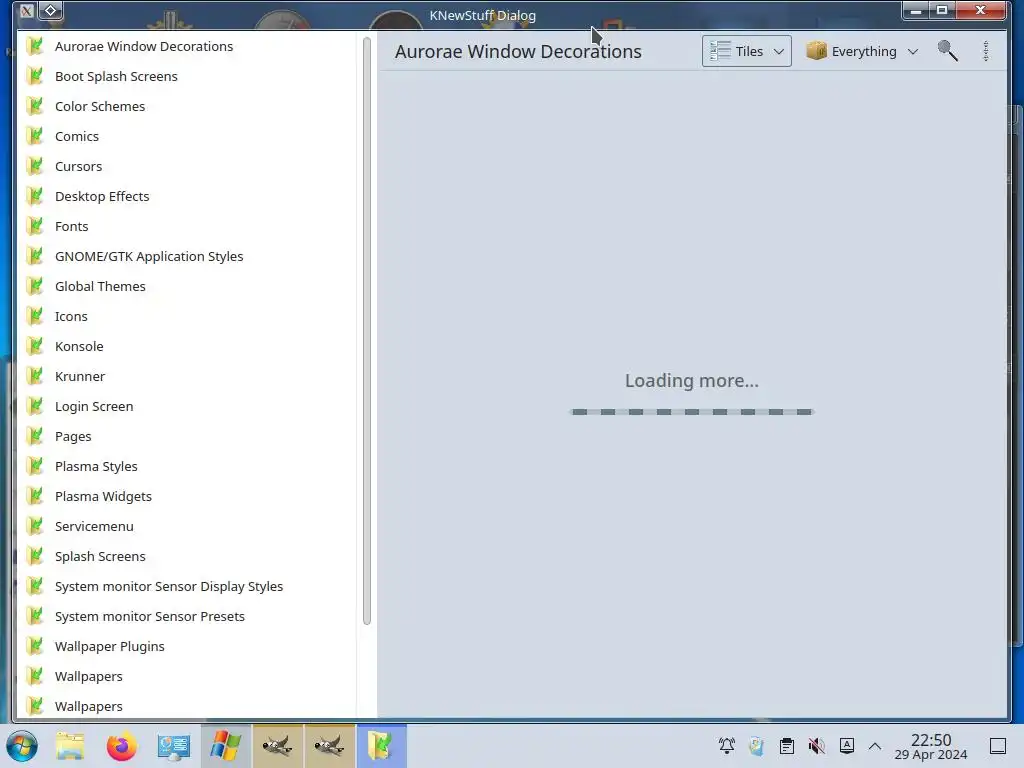Select System monitor Sensor Display Styles
1024x768 pixels.
(186, 587)
